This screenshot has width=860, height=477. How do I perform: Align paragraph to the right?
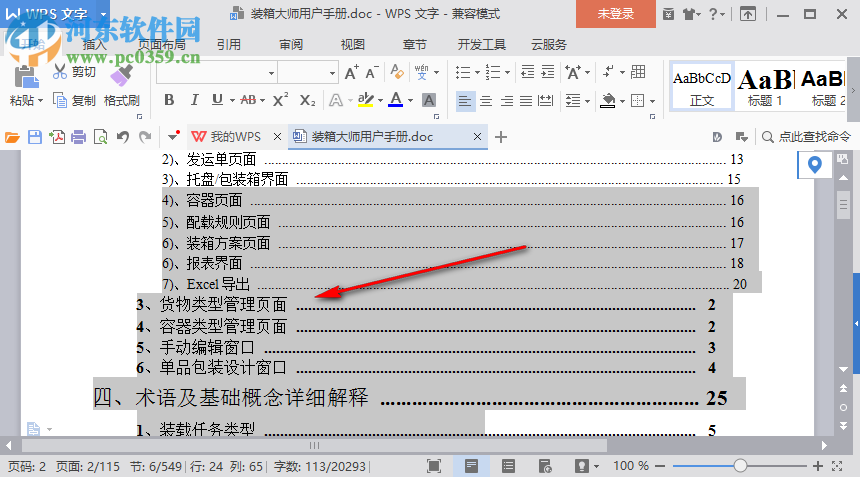click(507, 101)
